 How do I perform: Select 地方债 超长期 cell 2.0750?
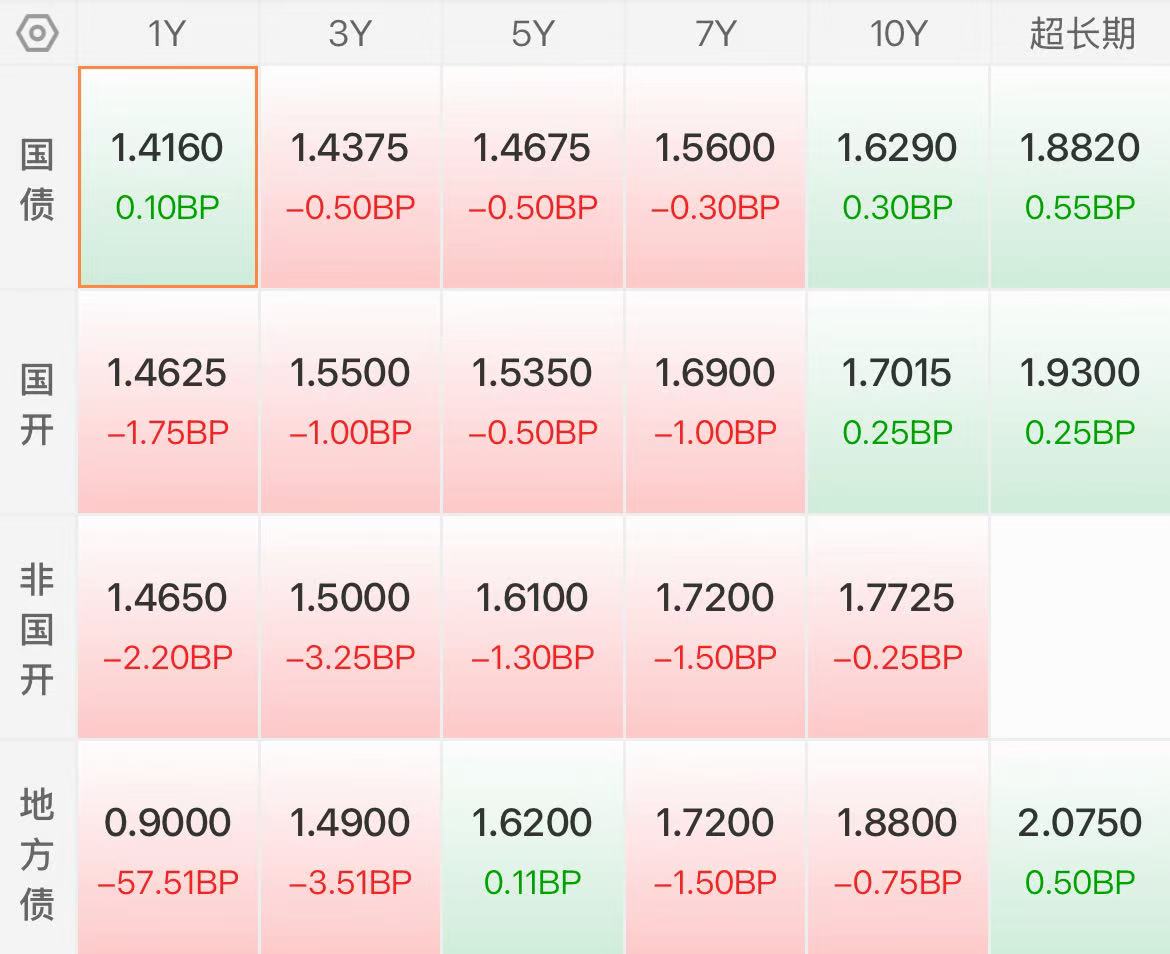(1080, 848)
